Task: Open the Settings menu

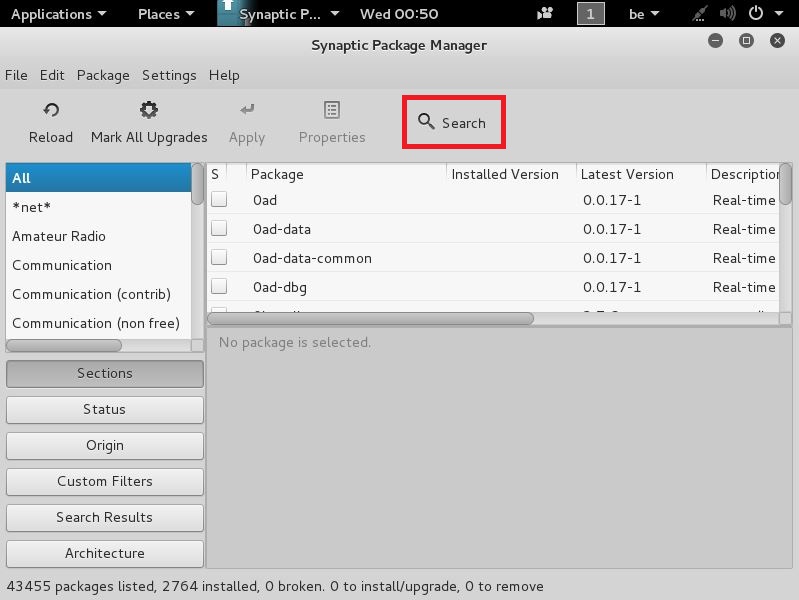Action: point(169,75)
